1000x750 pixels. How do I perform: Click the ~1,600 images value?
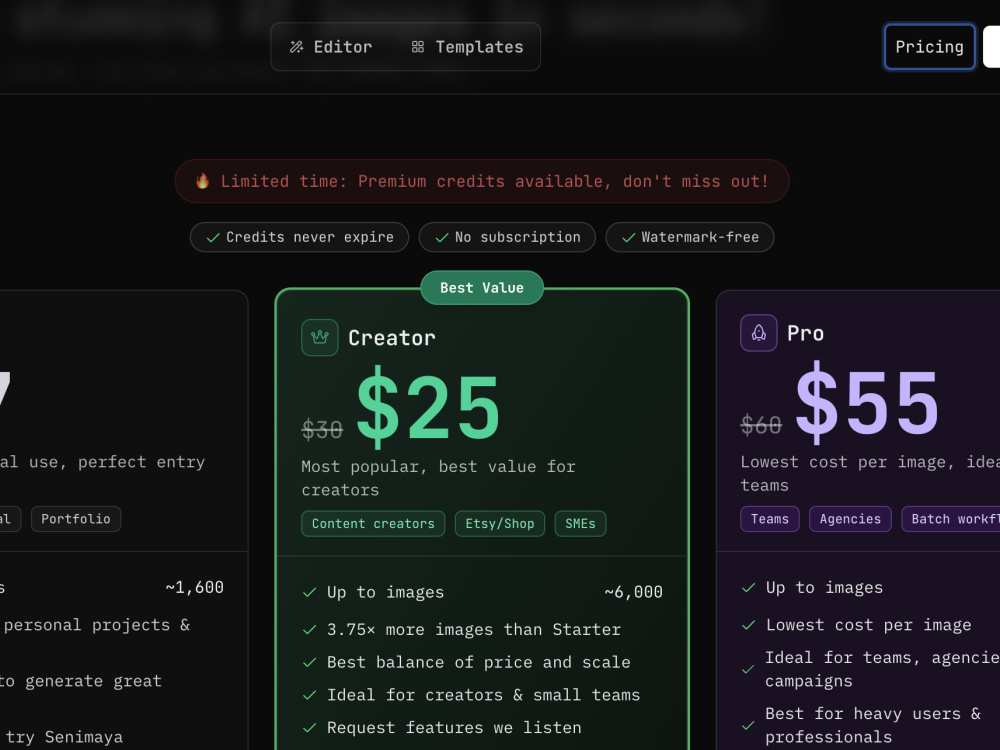[195, 588]
